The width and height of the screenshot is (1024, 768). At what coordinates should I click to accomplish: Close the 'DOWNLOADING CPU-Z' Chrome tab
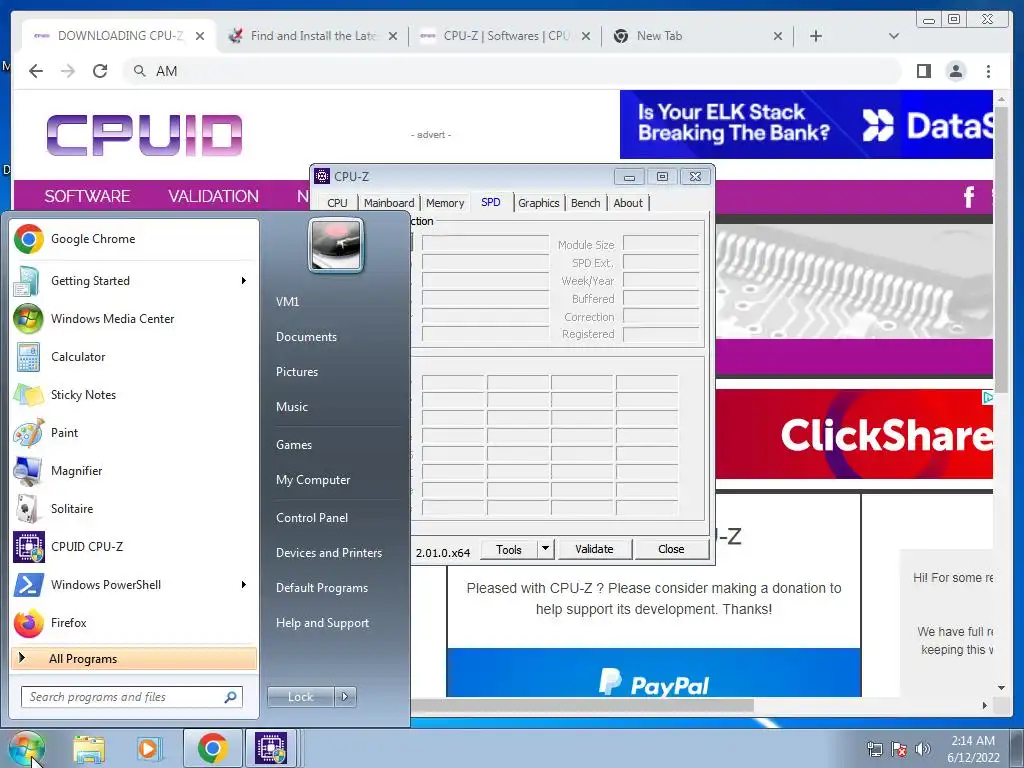point(200,36)
